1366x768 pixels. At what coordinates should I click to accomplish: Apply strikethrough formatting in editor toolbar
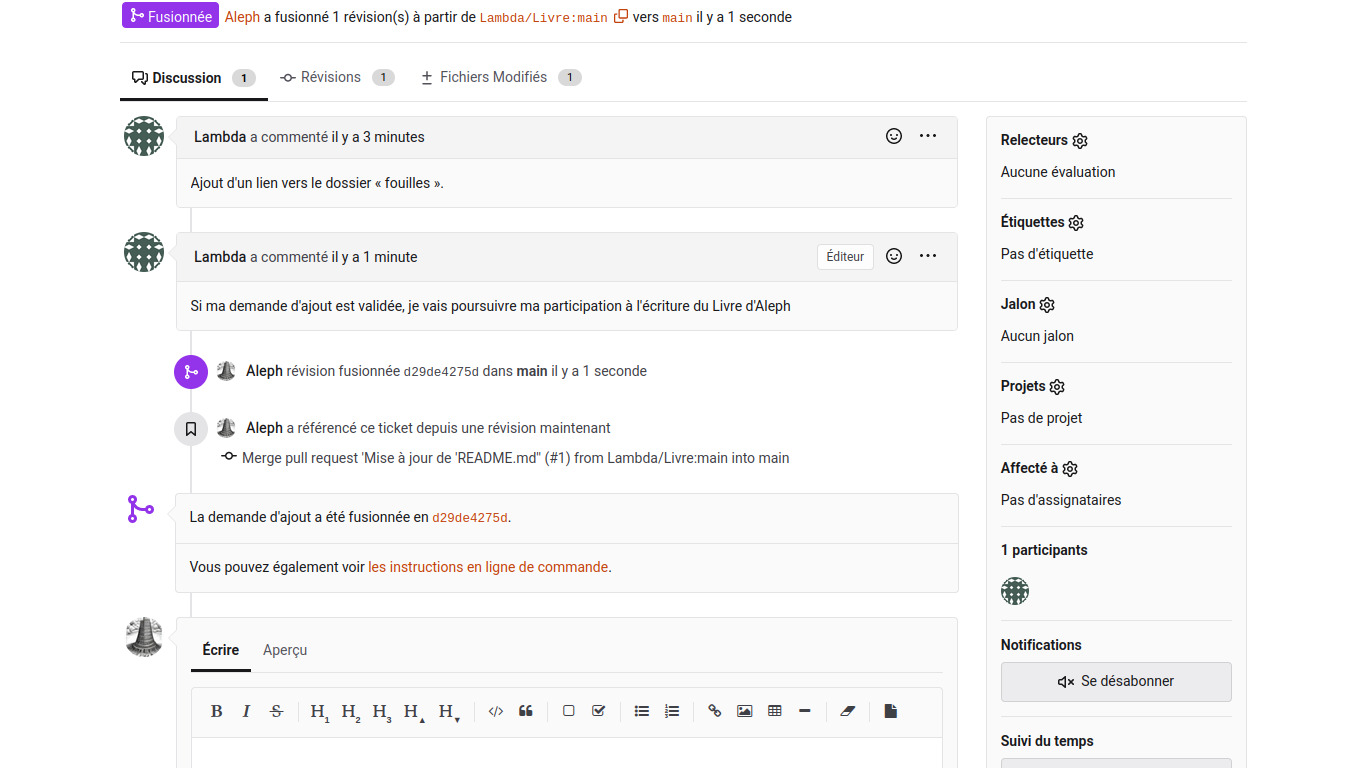coord(277,711)
